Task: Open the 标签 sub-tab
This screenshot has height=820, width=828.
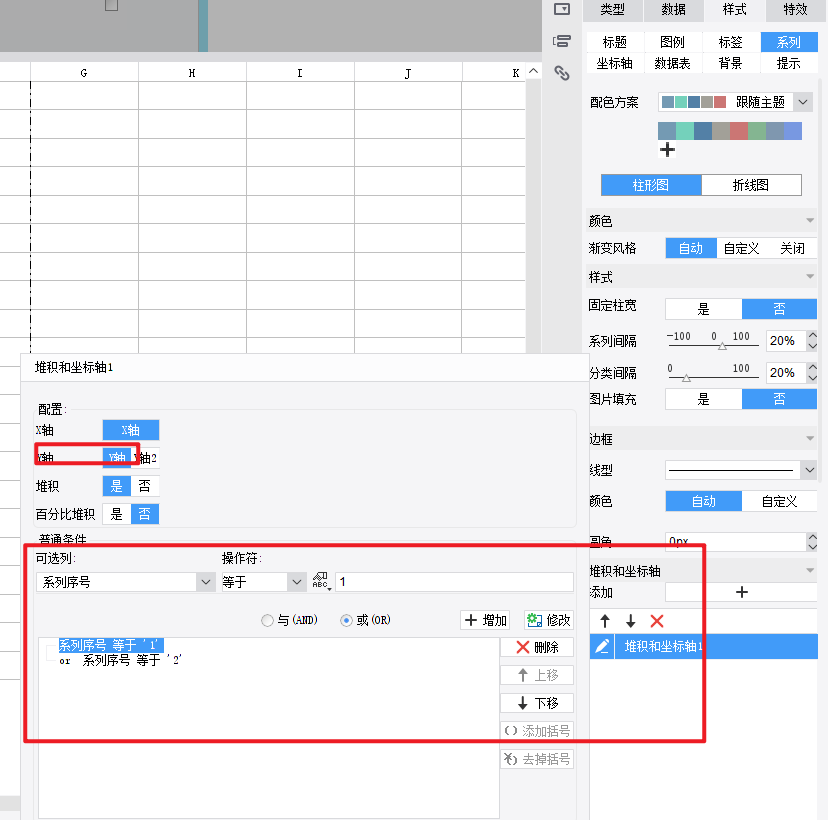Action: (730, 42)
